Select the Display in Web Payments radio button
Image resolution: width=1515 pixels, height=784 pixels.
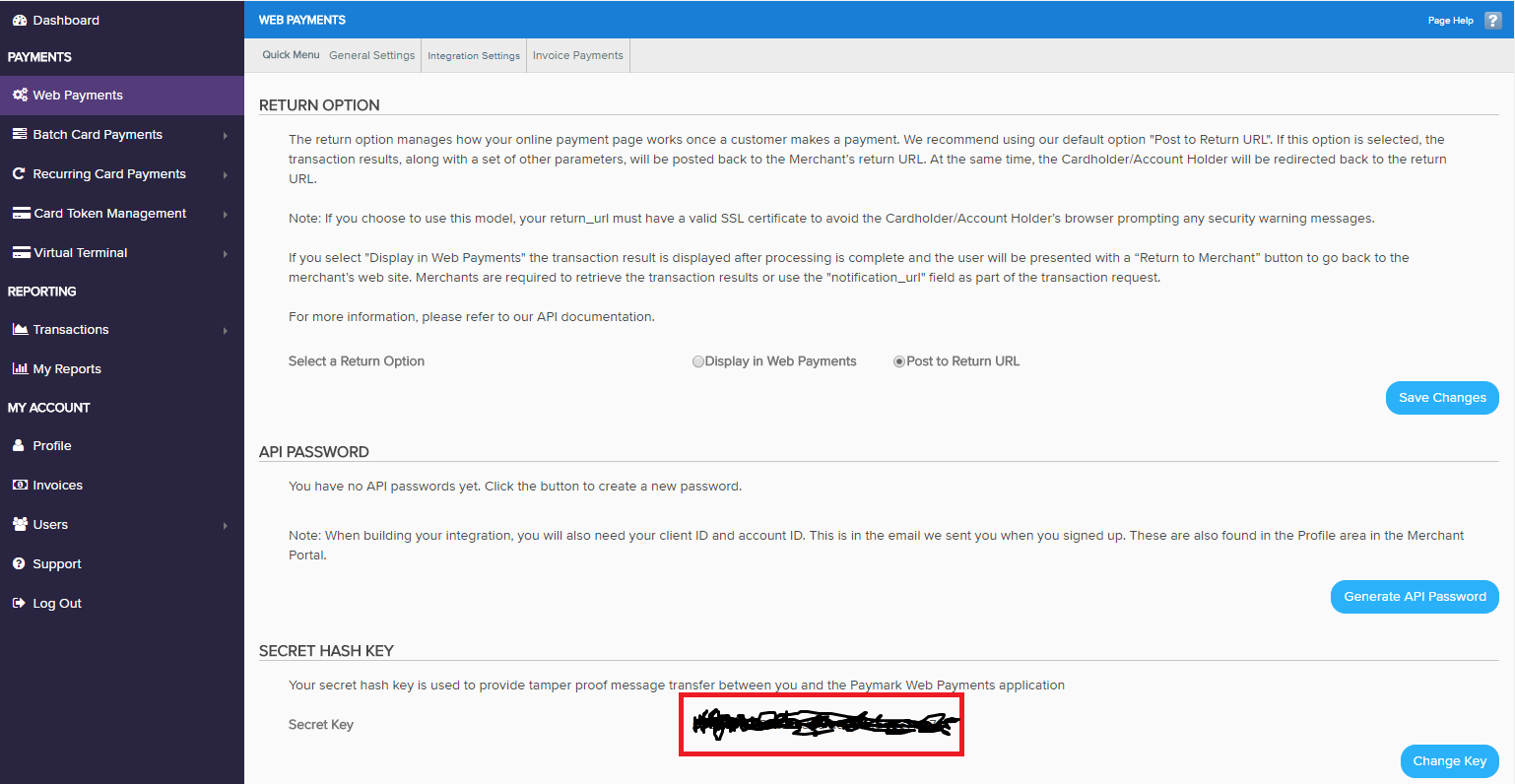[x=698, y=360]
